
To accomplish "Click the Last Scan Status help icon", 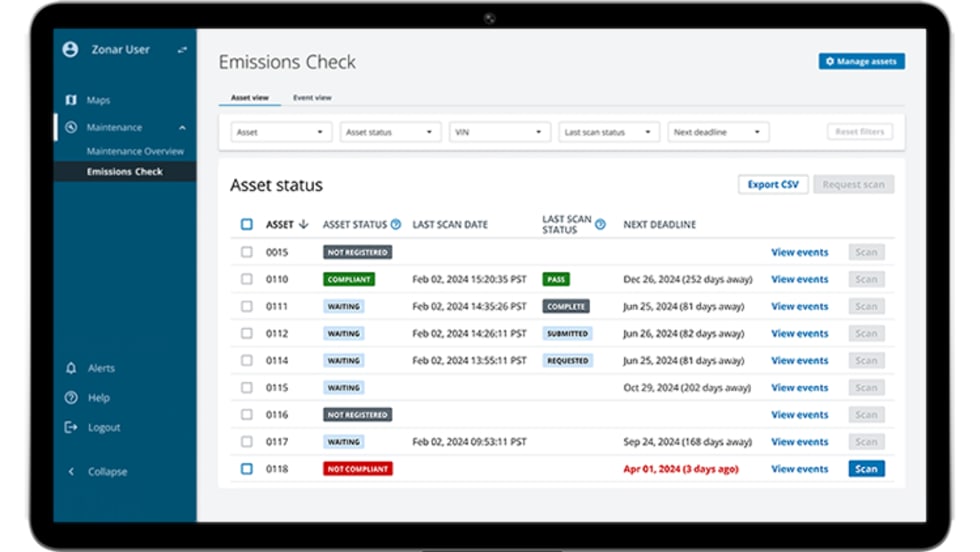I will pos(600,224).
